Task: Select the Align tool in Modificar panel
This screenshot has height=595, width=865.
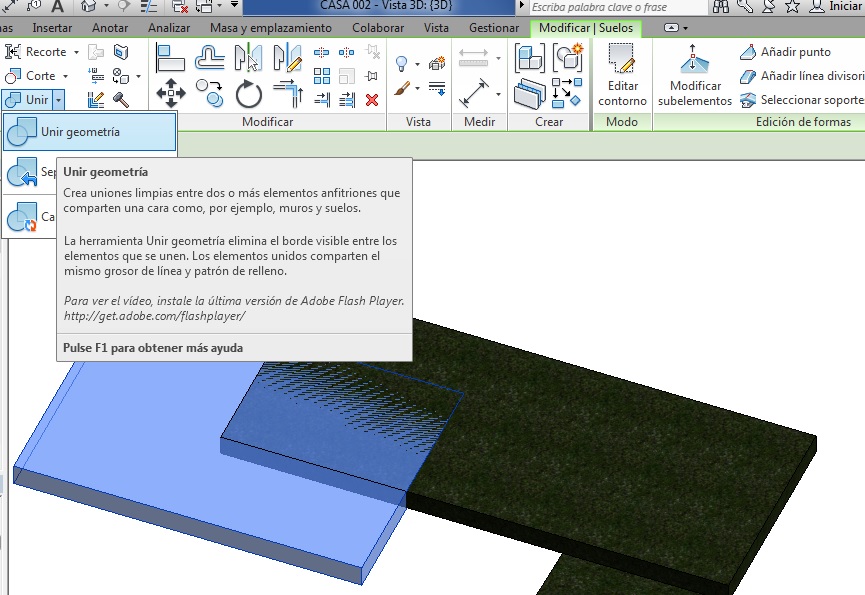Action: tap(171, 58)
